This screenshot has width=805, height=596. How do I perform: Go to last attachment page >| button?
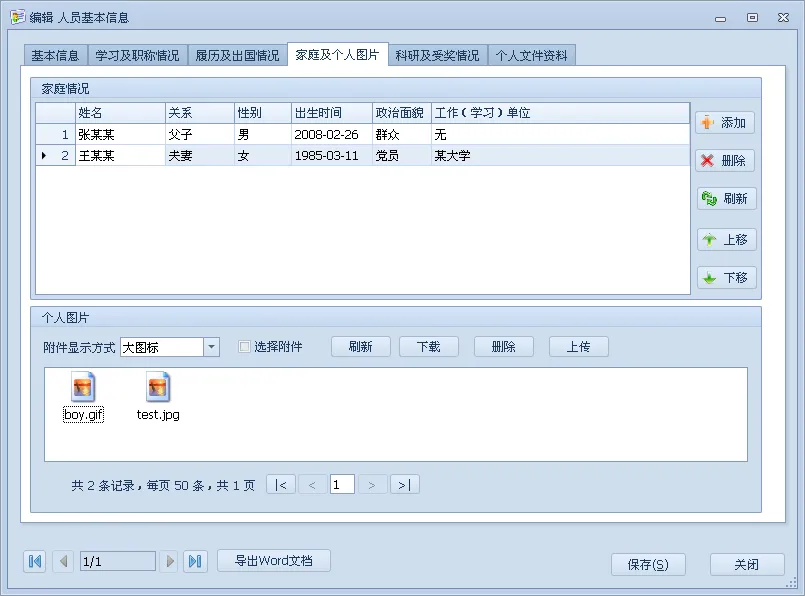405,485
